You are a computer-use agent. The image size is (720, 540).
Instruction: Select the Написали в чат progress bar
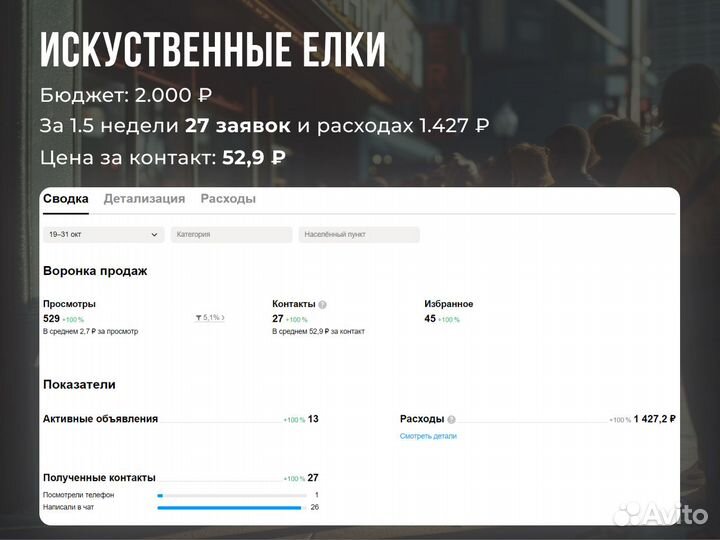pyautogui.click(x=232, y=508)
